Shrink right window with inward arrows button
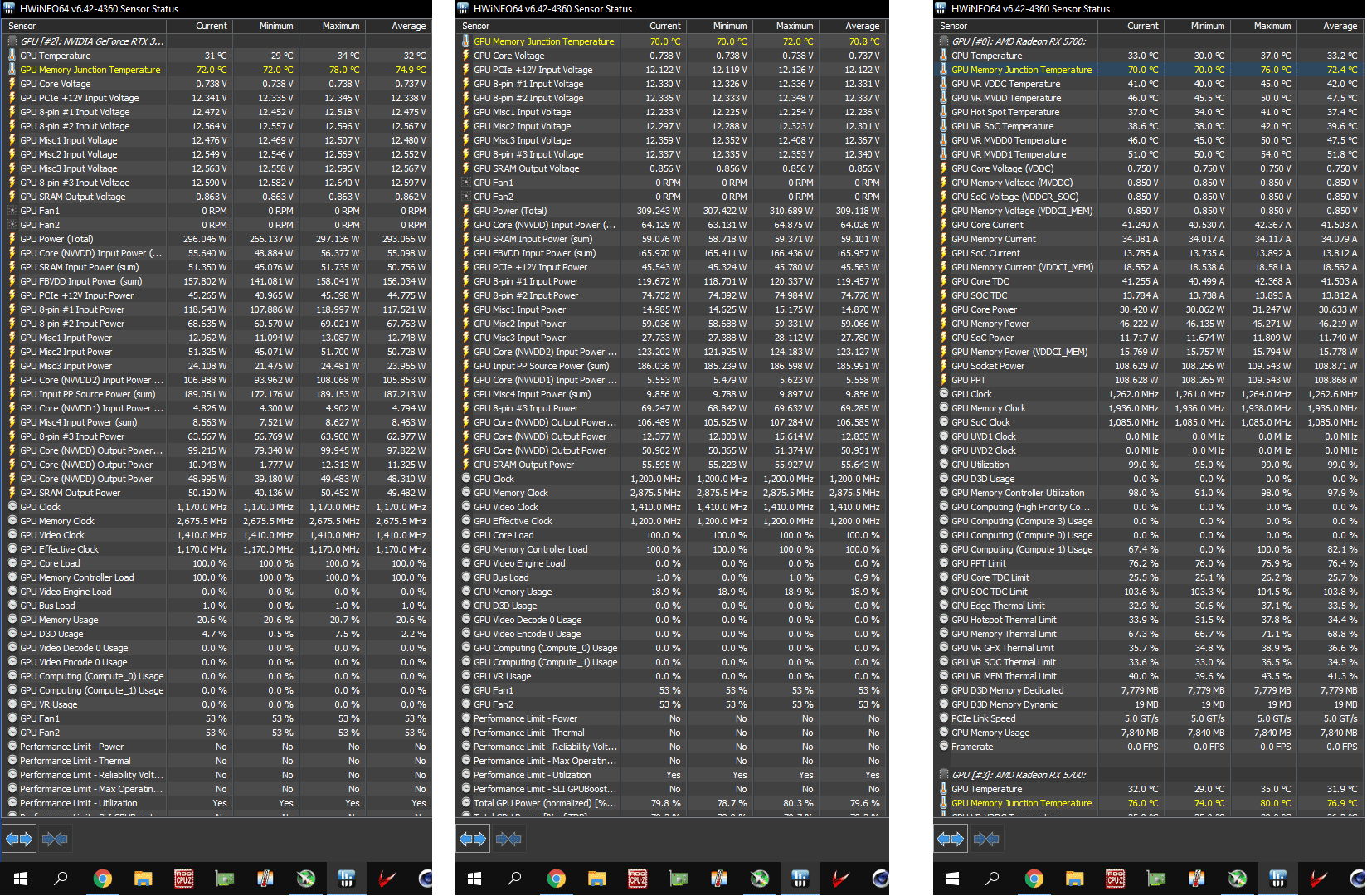 (986, 839)
